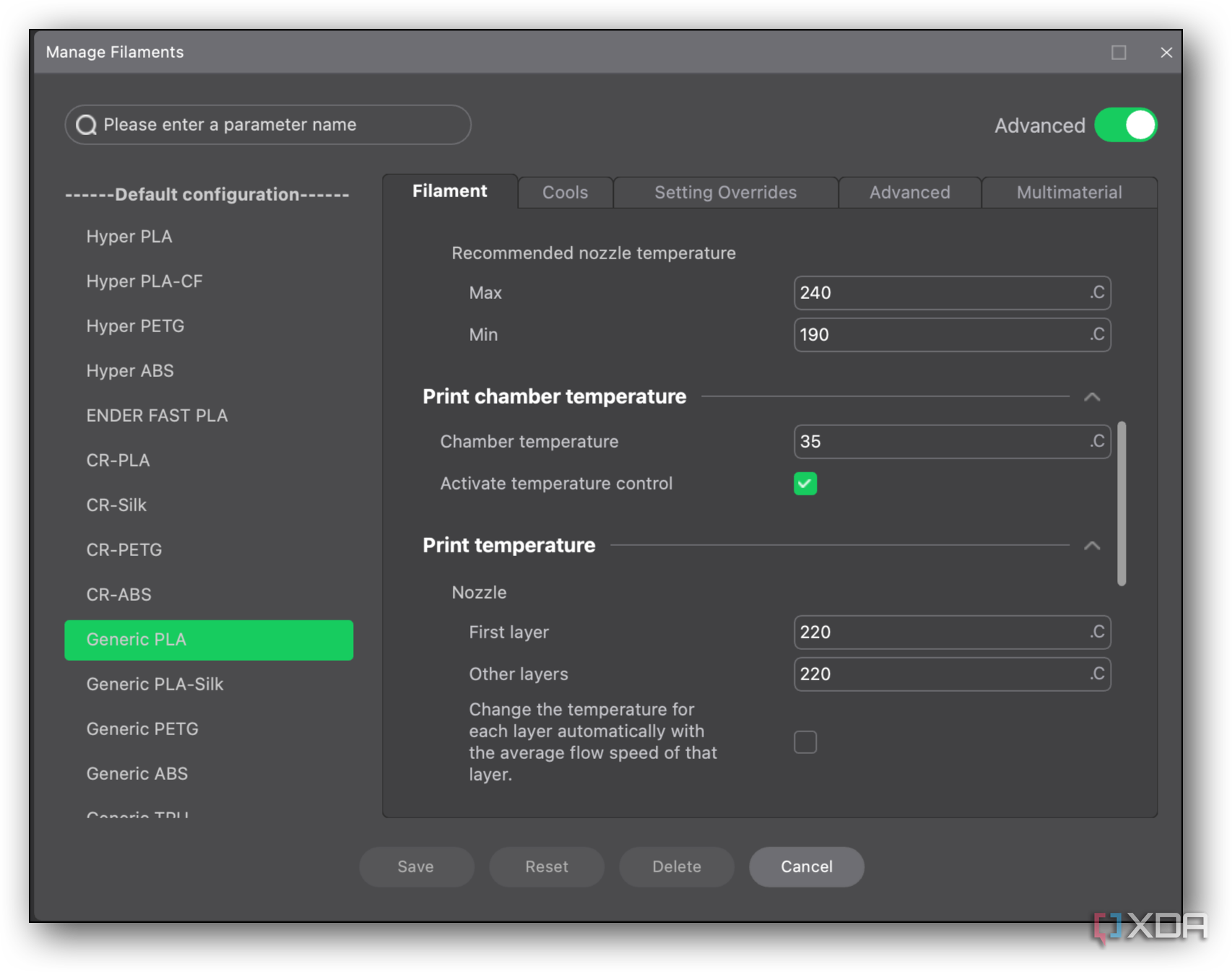This screenshot has height=972, width=1232.
Task: Click the search magnifier icon
Action: pyautogui.click(x=86, y=125)
